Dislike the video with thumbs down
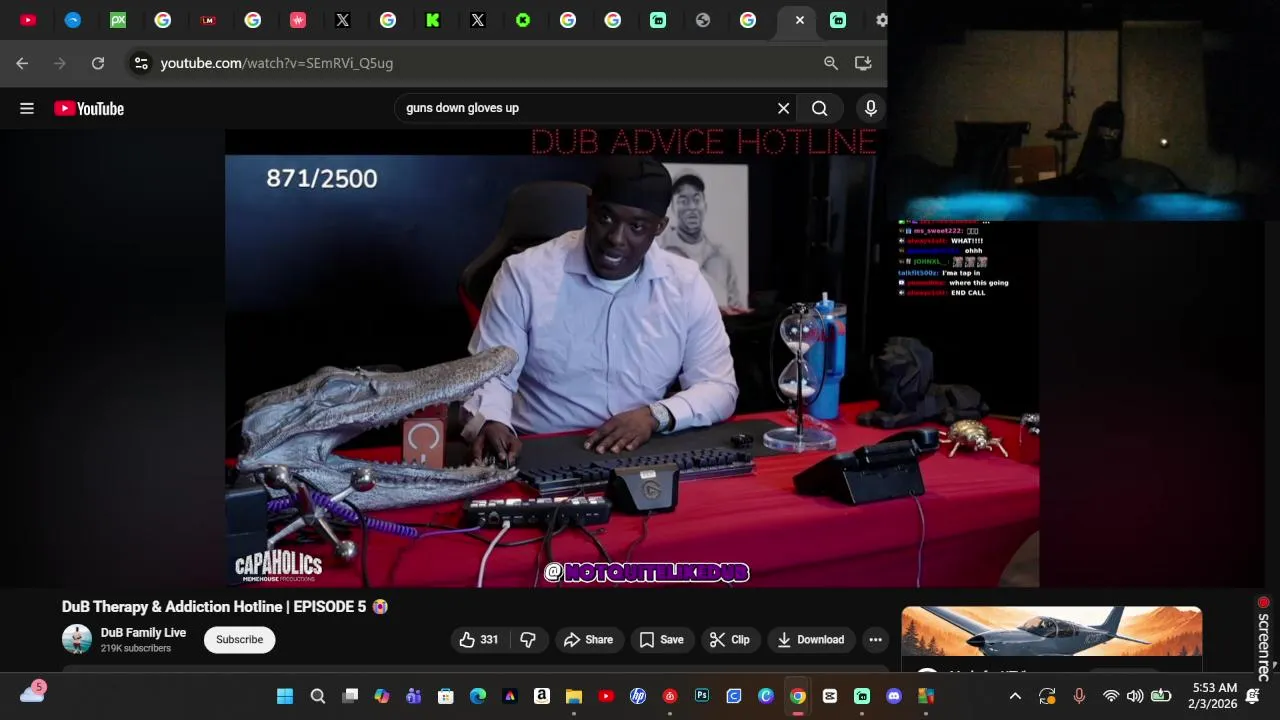The width and height of the screenshot is (1280, 720). tap(528, 640)
